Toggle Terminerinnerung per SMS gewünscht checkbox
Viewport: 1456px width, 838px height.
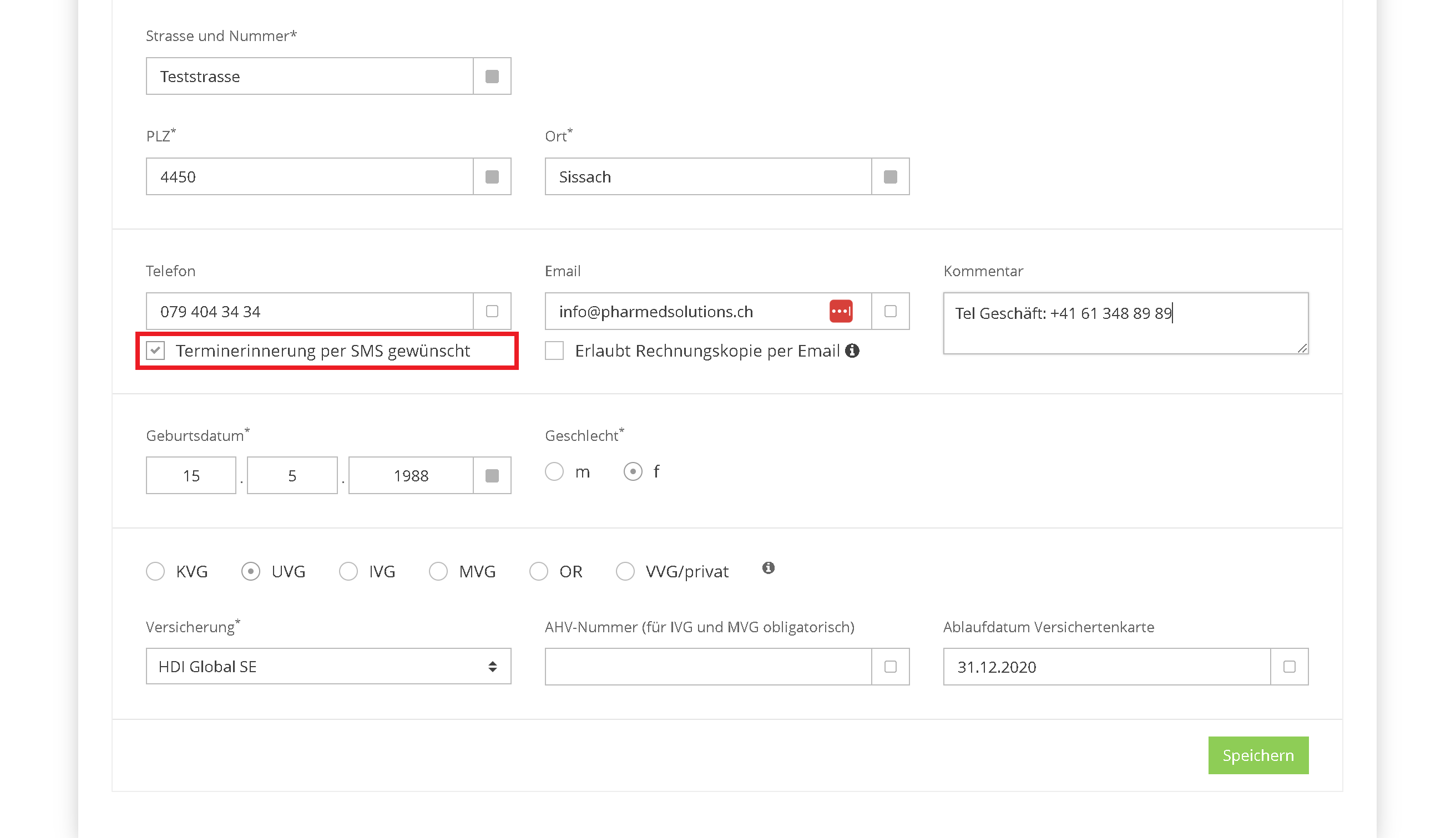coord(155,351)
